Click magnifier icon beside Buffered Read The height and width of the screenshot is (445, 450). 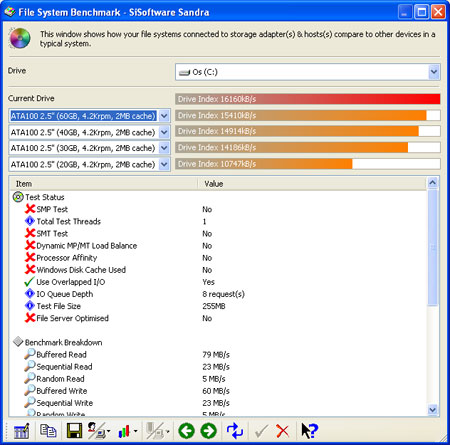click(x=30, y=354)
